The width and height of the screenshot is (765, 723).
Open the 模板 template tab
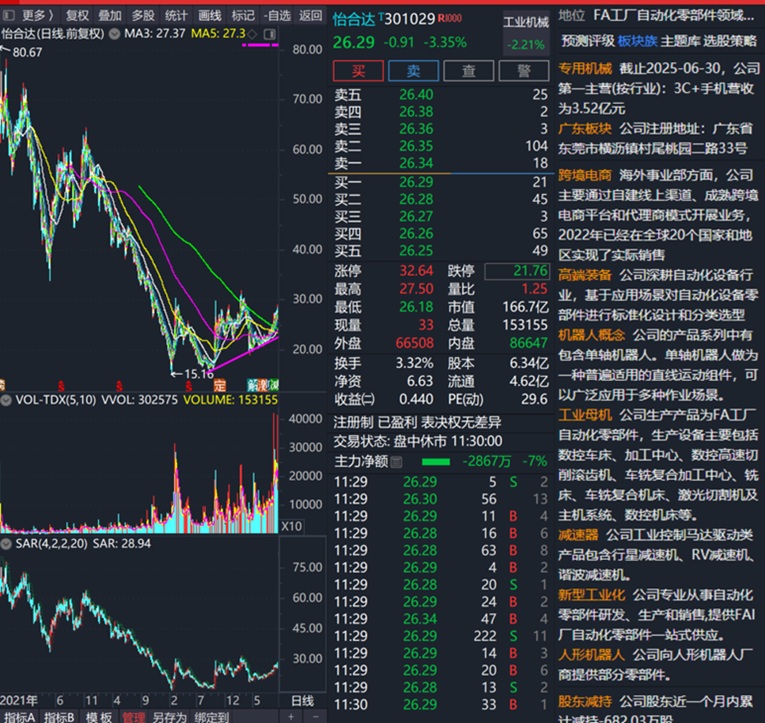coord(99,717)
